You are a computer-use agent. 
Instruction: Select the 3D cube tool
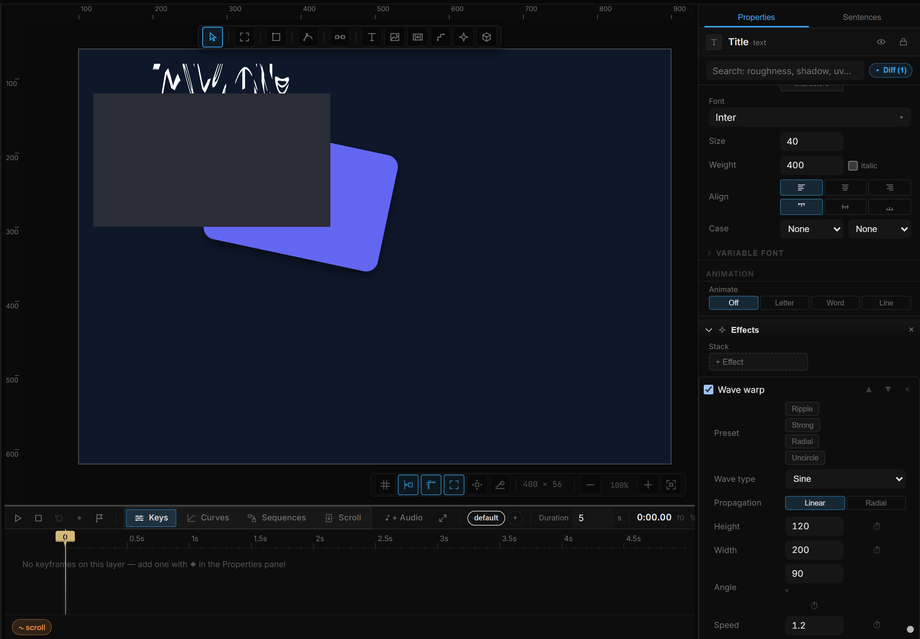(x=486, y=37)
